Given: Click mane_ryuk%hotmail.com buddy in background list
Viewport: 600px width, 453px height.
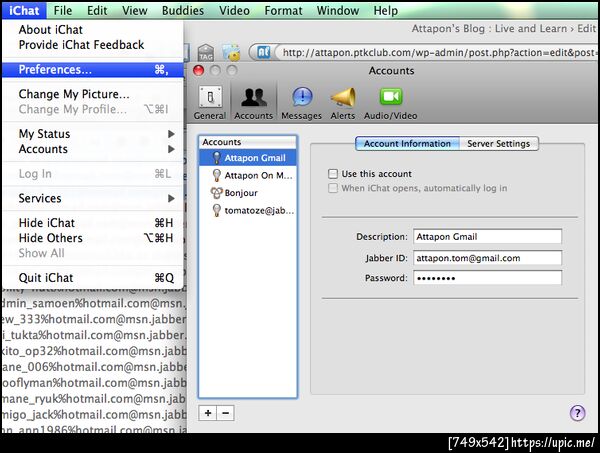Looking at the screenshot, I should tap(94, 399).
